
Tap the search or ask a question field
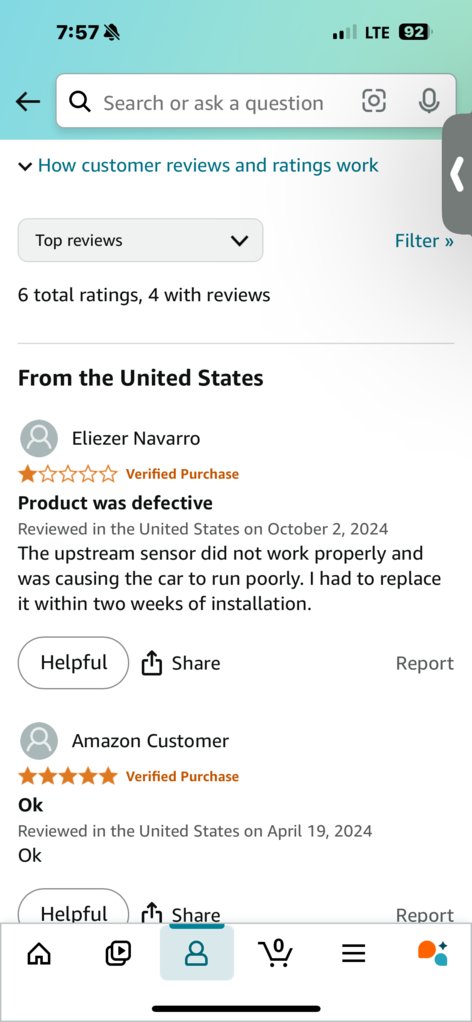[213, 103]
